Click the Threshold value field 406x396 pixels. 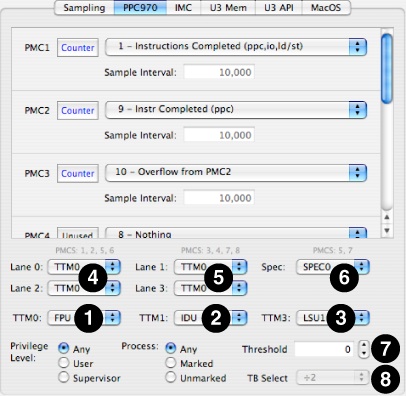[x=324, y=349]
